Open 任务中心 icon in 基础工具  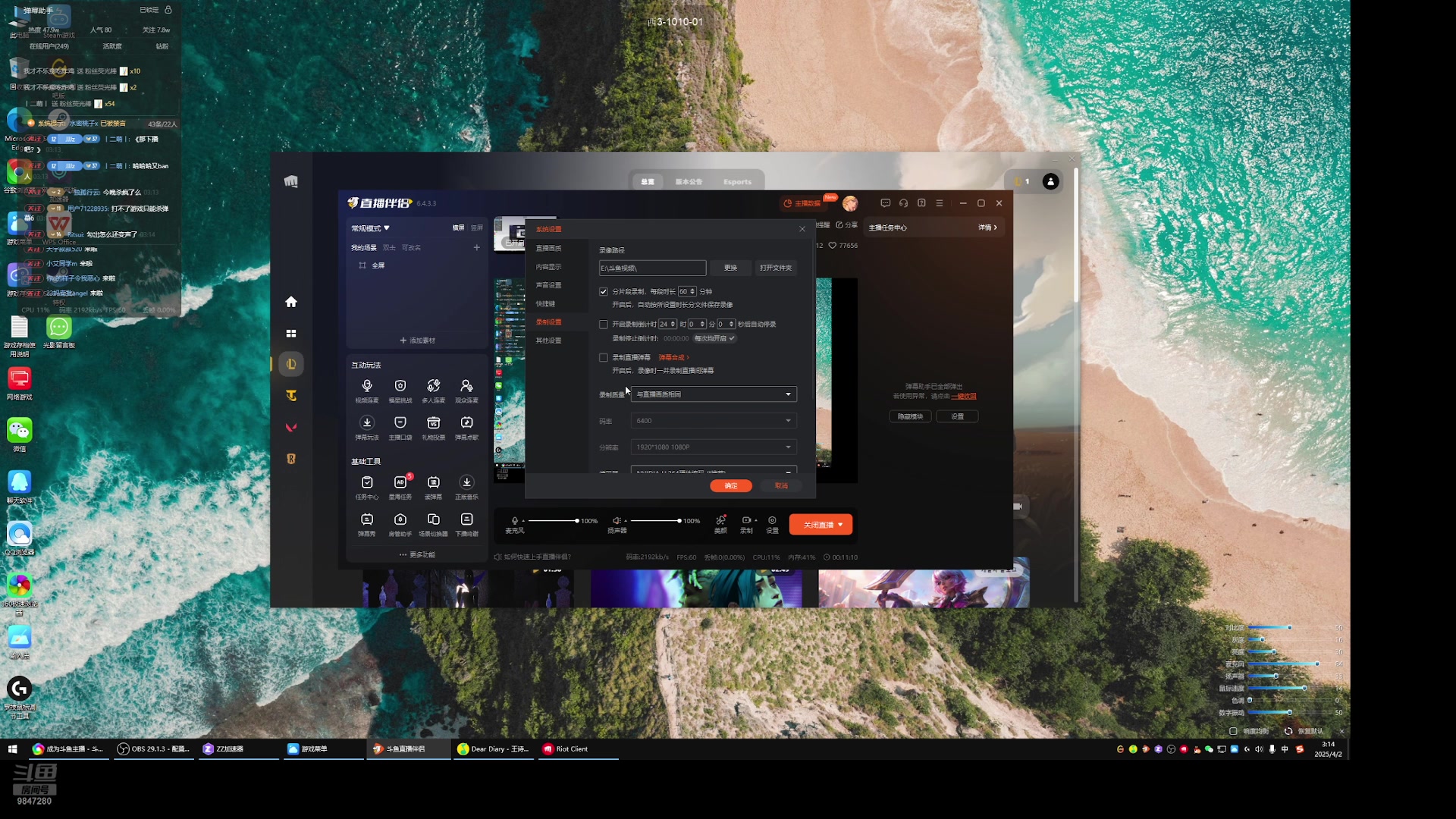coord(367,482)
